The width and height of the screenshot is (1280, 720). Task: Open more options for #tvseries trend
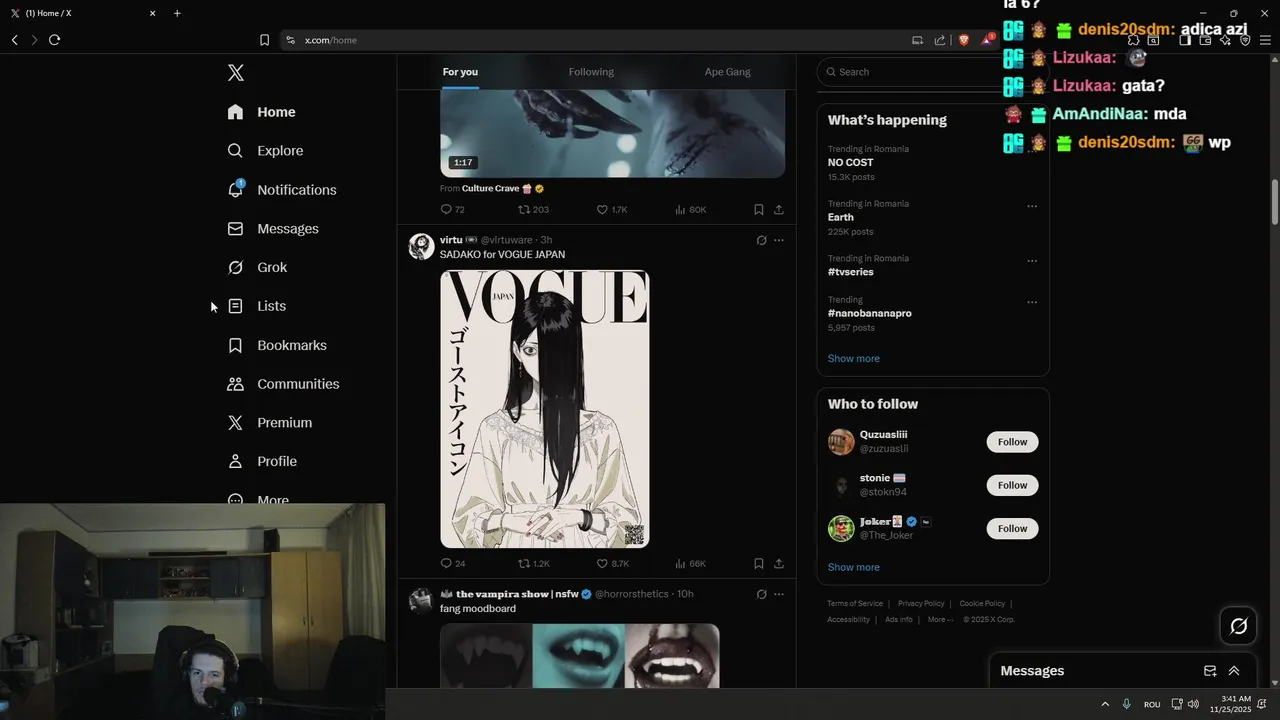point(1032,261)
